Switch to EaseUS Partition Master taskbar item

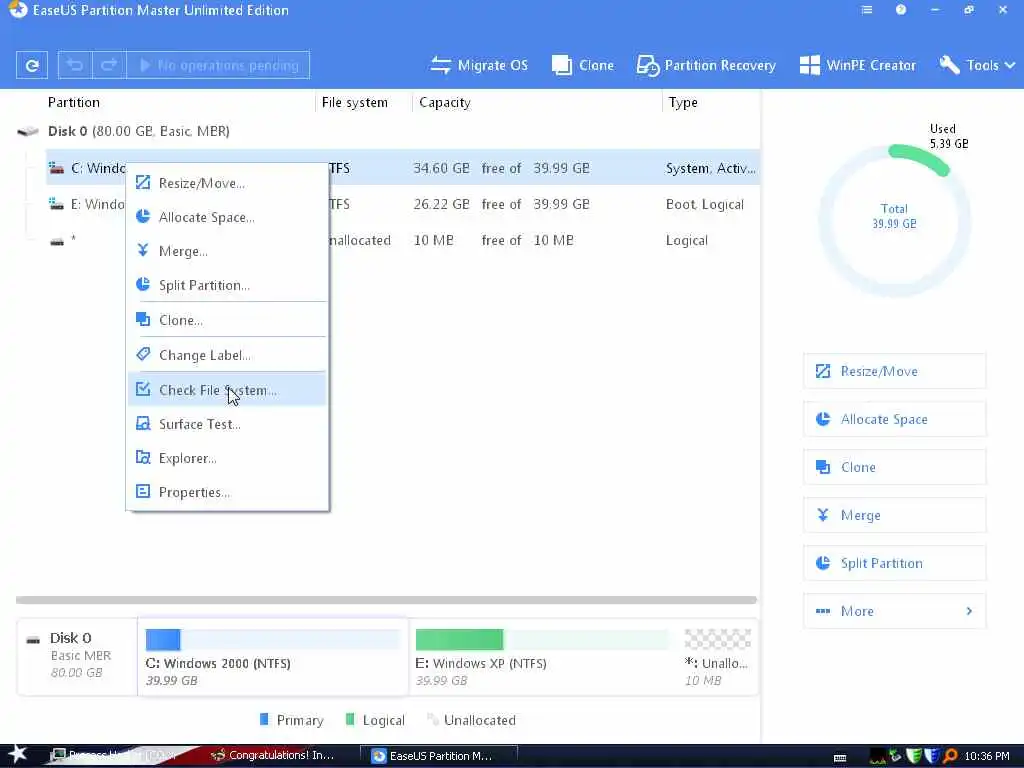coord(438,756)
